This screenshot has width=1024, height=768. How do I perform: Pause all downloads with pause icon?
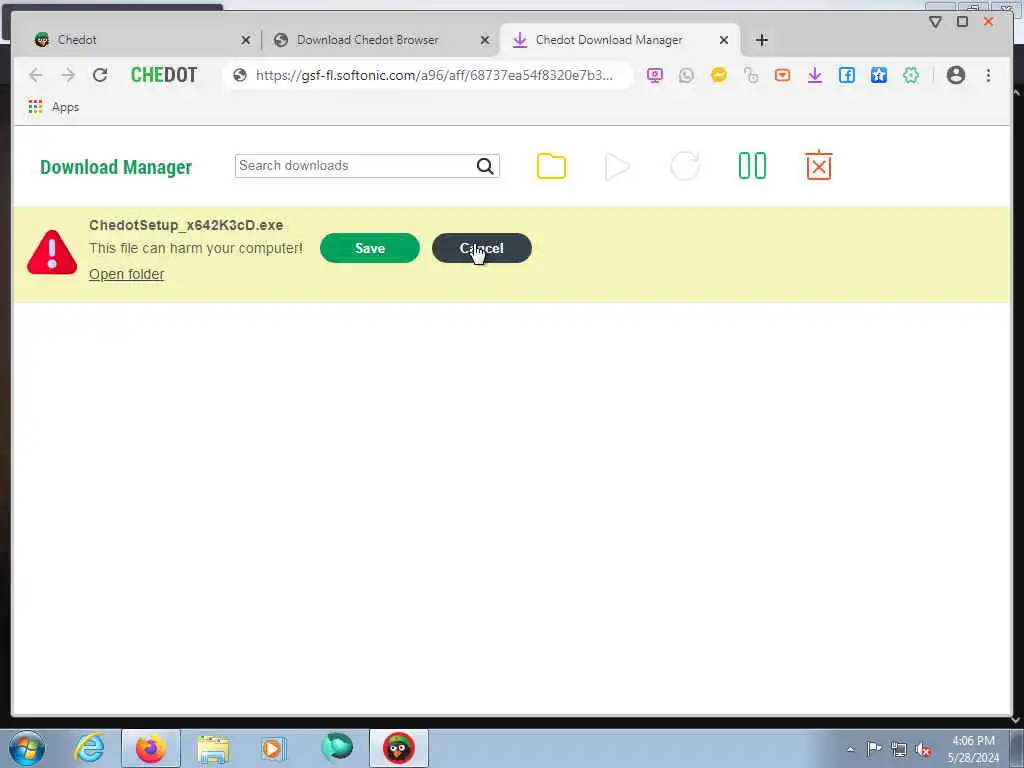(752, 166)
